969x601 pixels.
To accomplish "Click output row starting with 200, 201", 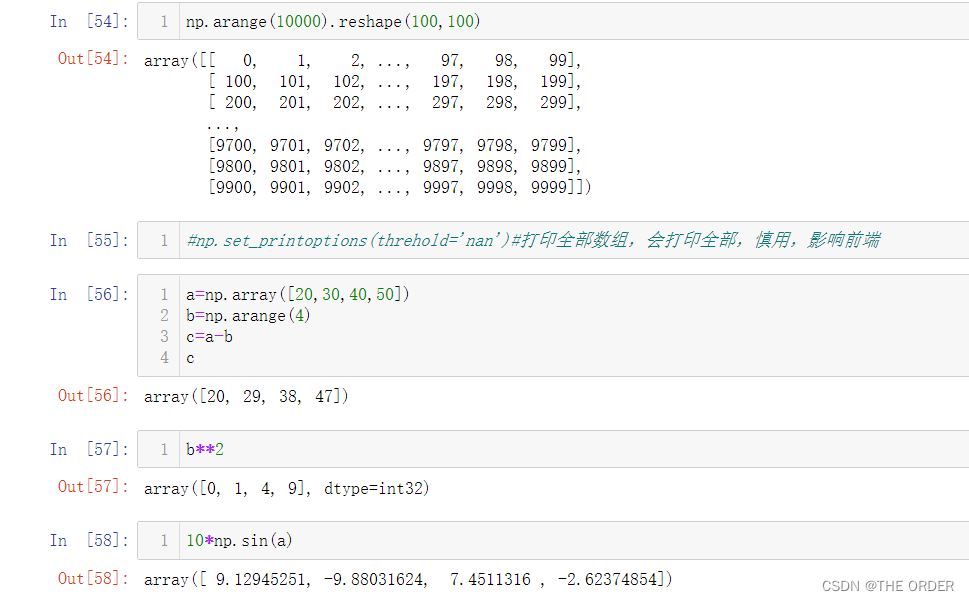I will (x=395, y=103).
